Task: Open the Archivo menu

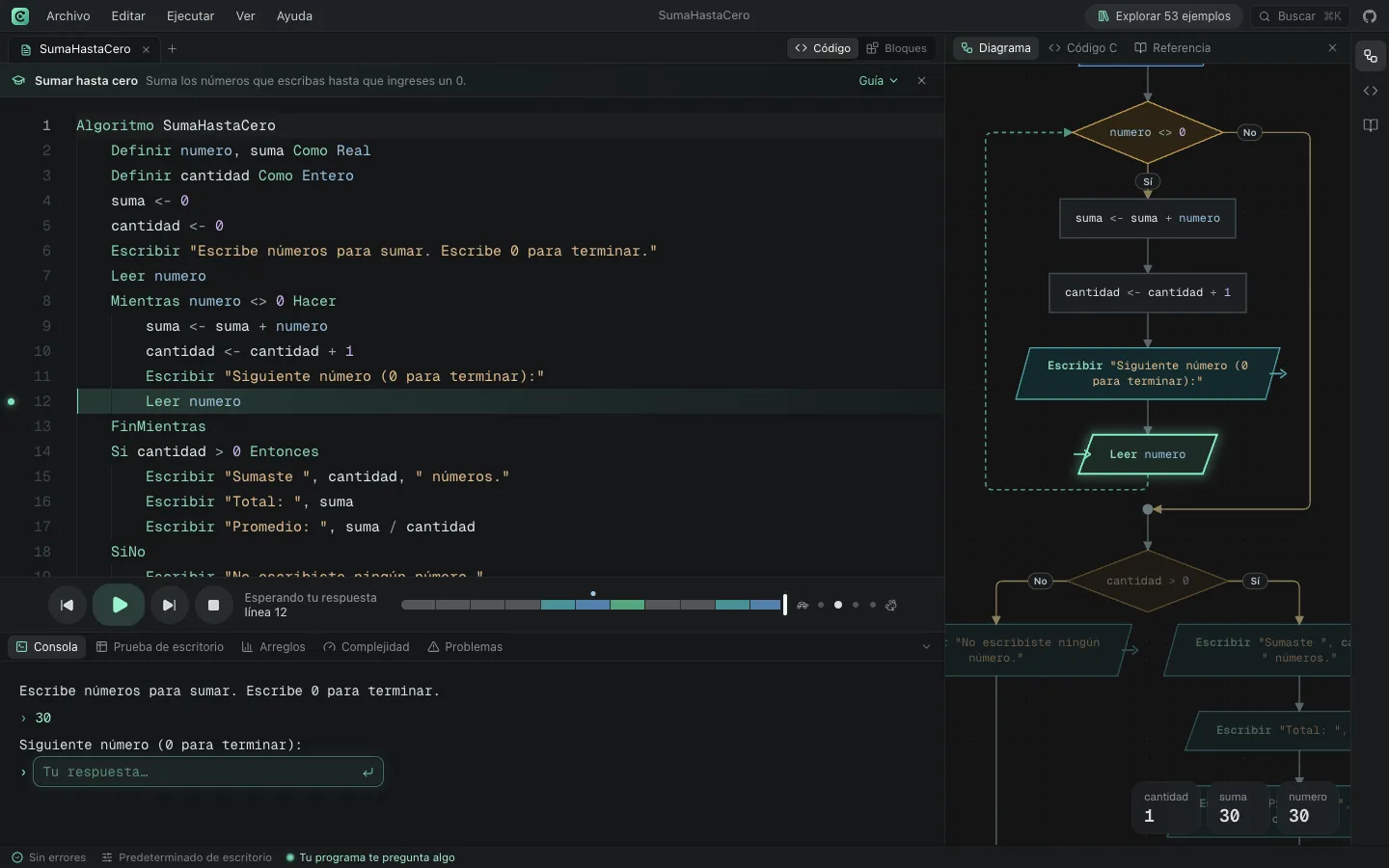Action: 68,16
